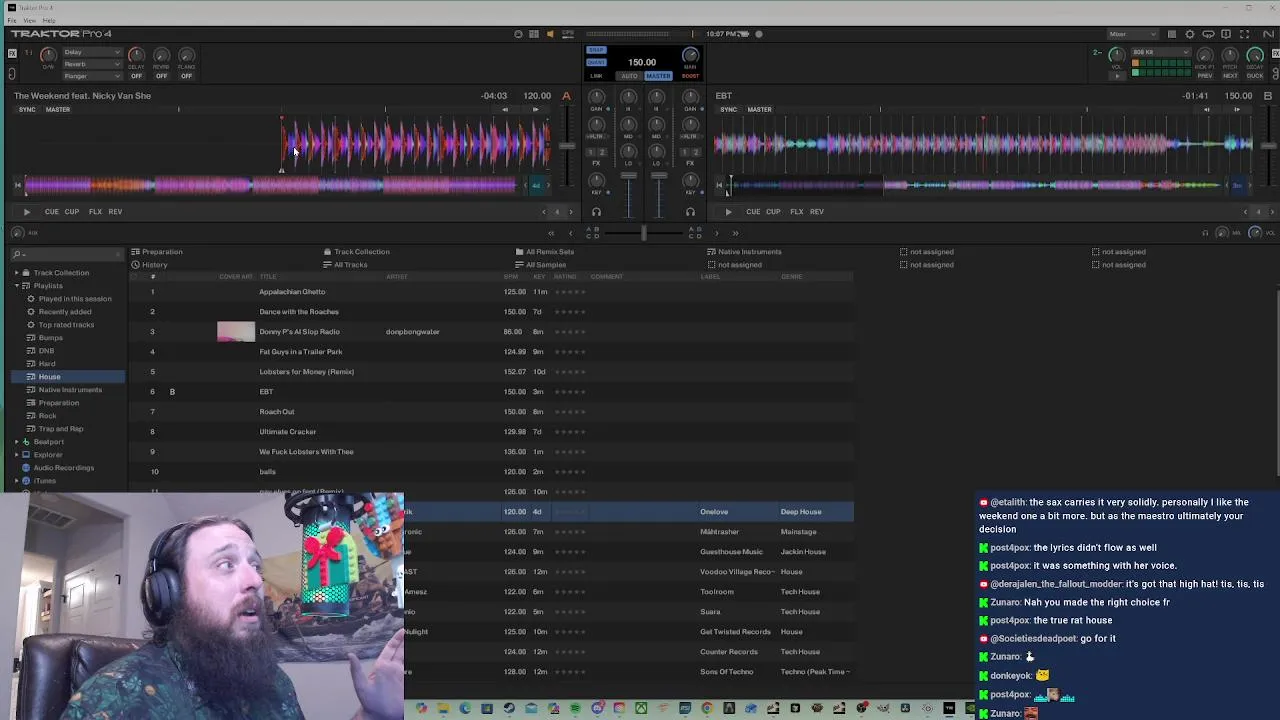Start playback on Deck A
The height and width of the screenshot is (720, 1280).
coord(27,212)
